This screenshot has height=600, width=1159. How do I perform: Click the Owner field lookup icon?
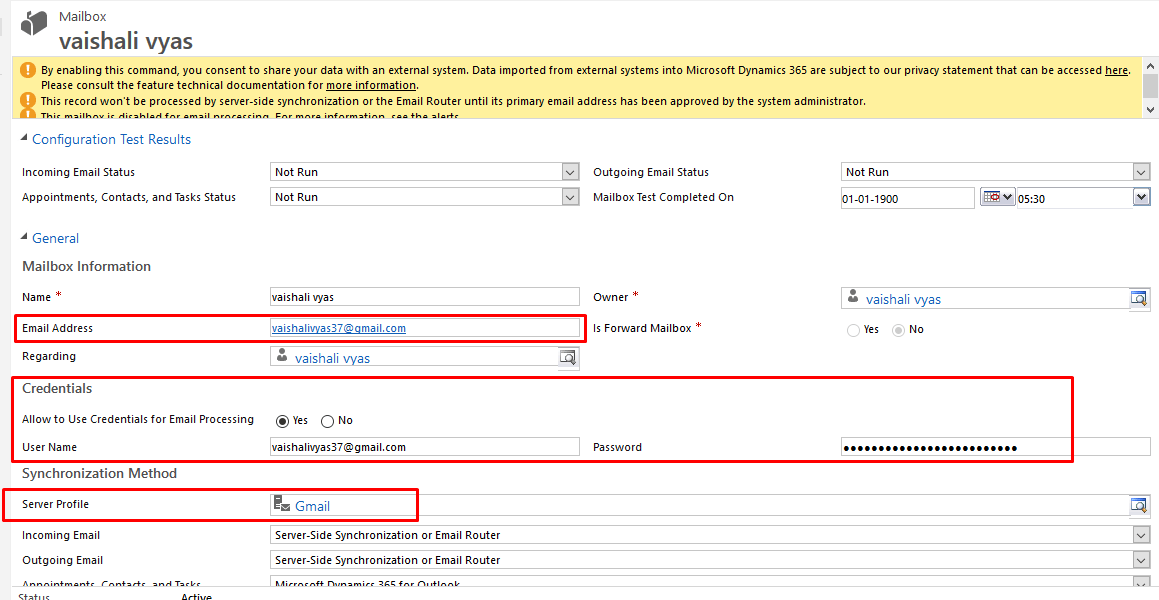tap(1139, 299)
